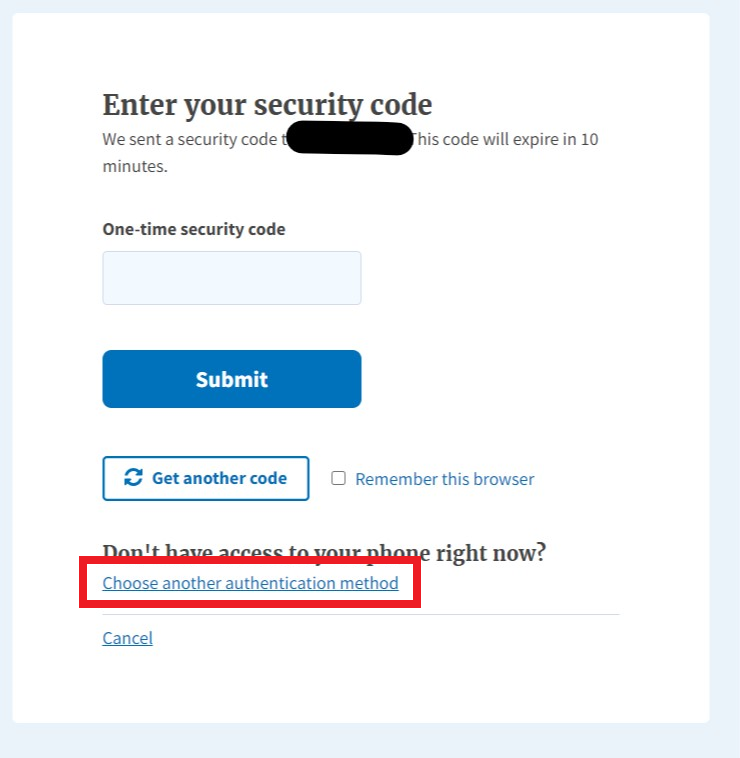Click the refresh arrows icon

click(133, 478)
